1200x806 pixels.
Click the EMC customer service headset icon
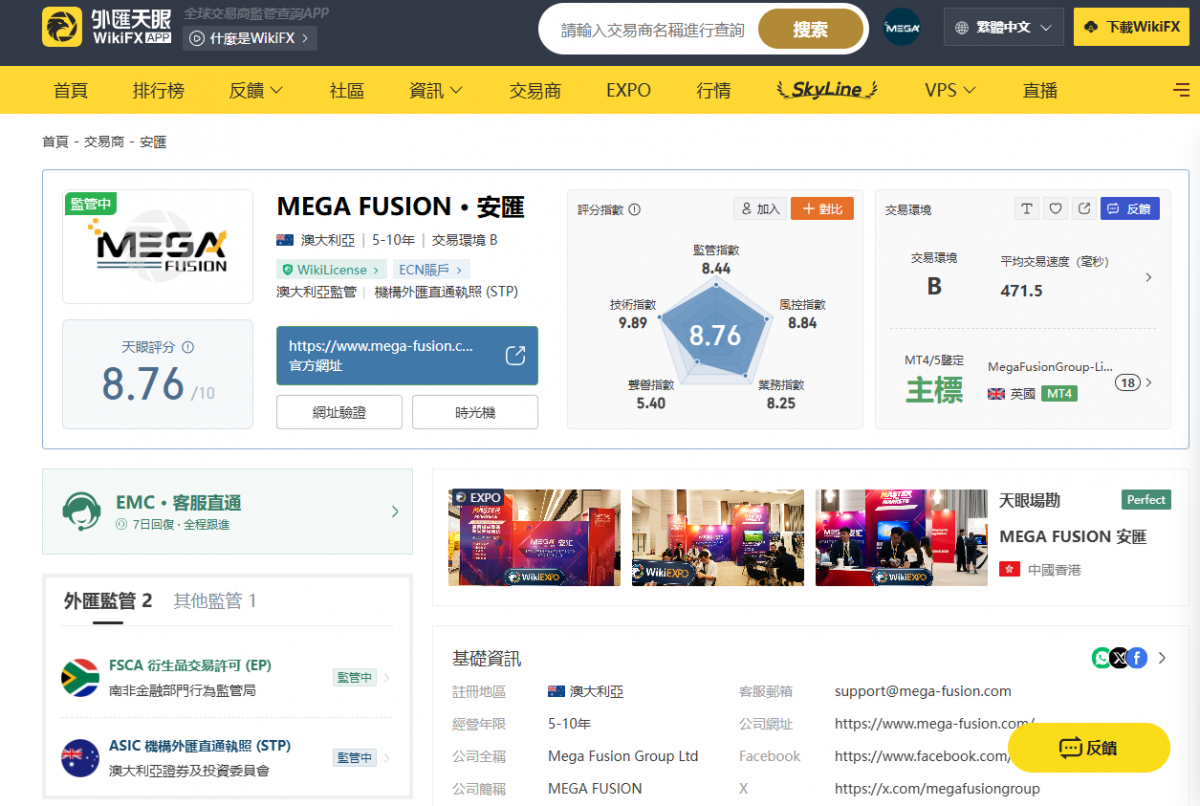(81, 511)
